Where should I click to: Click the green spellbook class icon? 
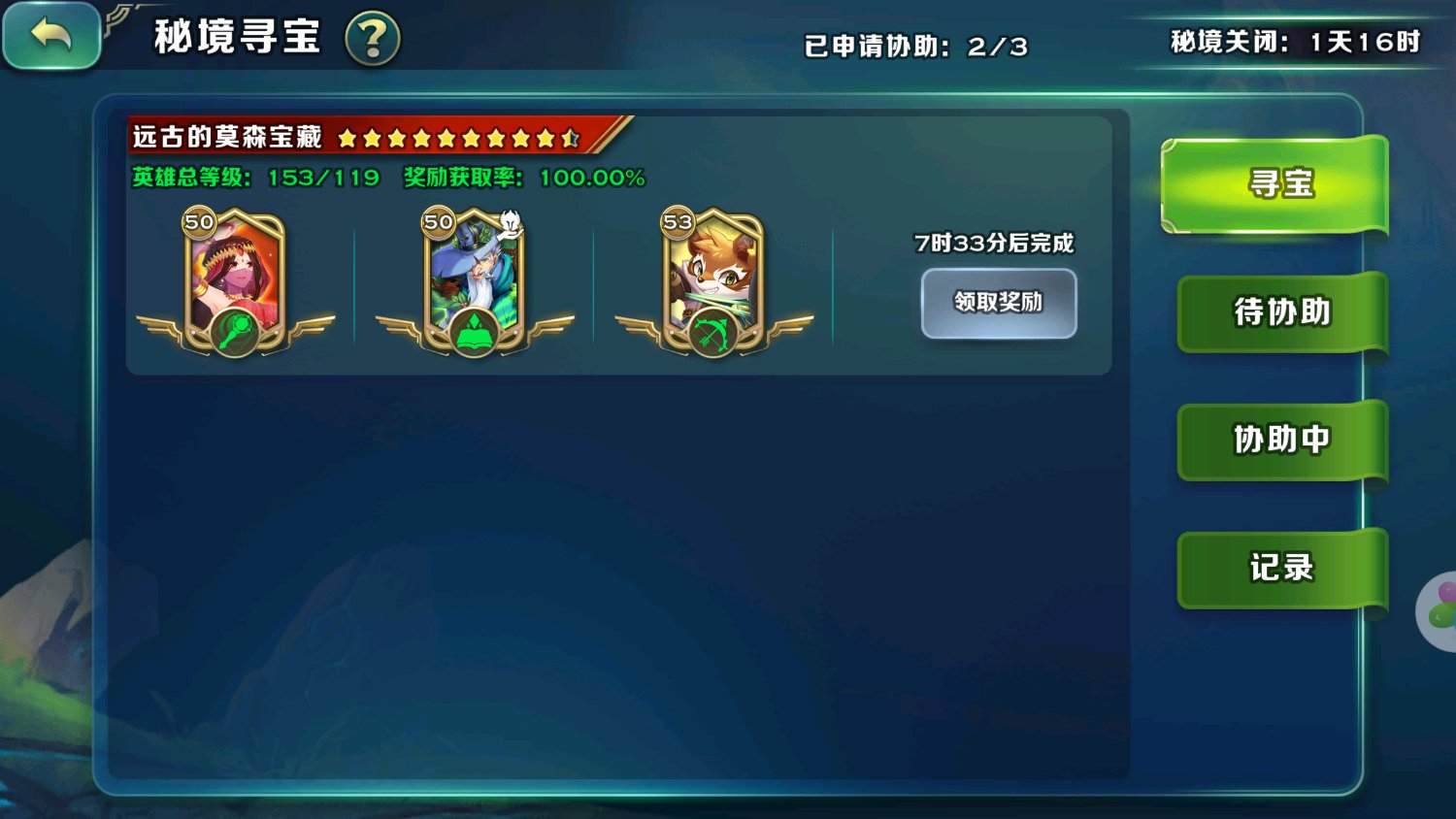(474, 333)
